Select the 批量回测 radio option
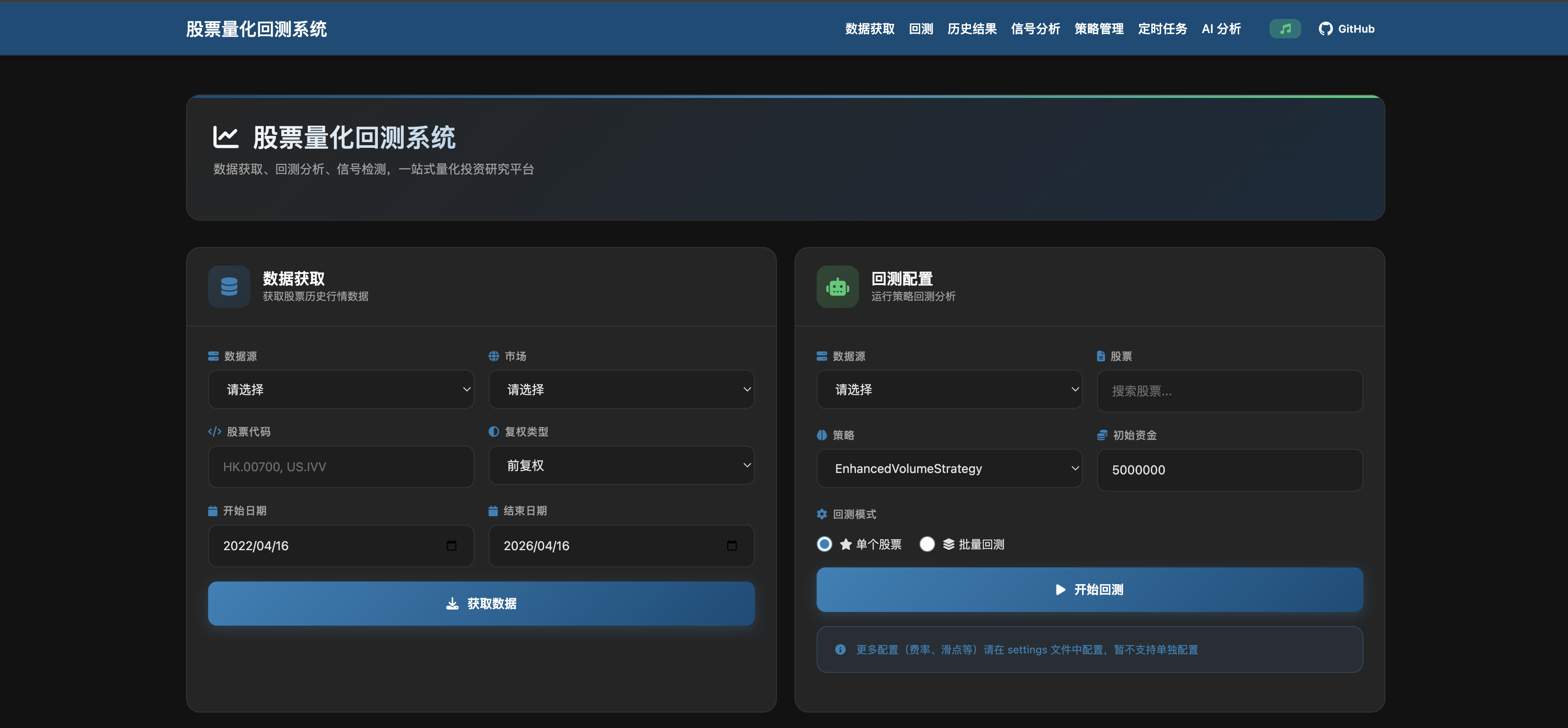Screen dimensions: 1568x728 (x=927, y=544)
